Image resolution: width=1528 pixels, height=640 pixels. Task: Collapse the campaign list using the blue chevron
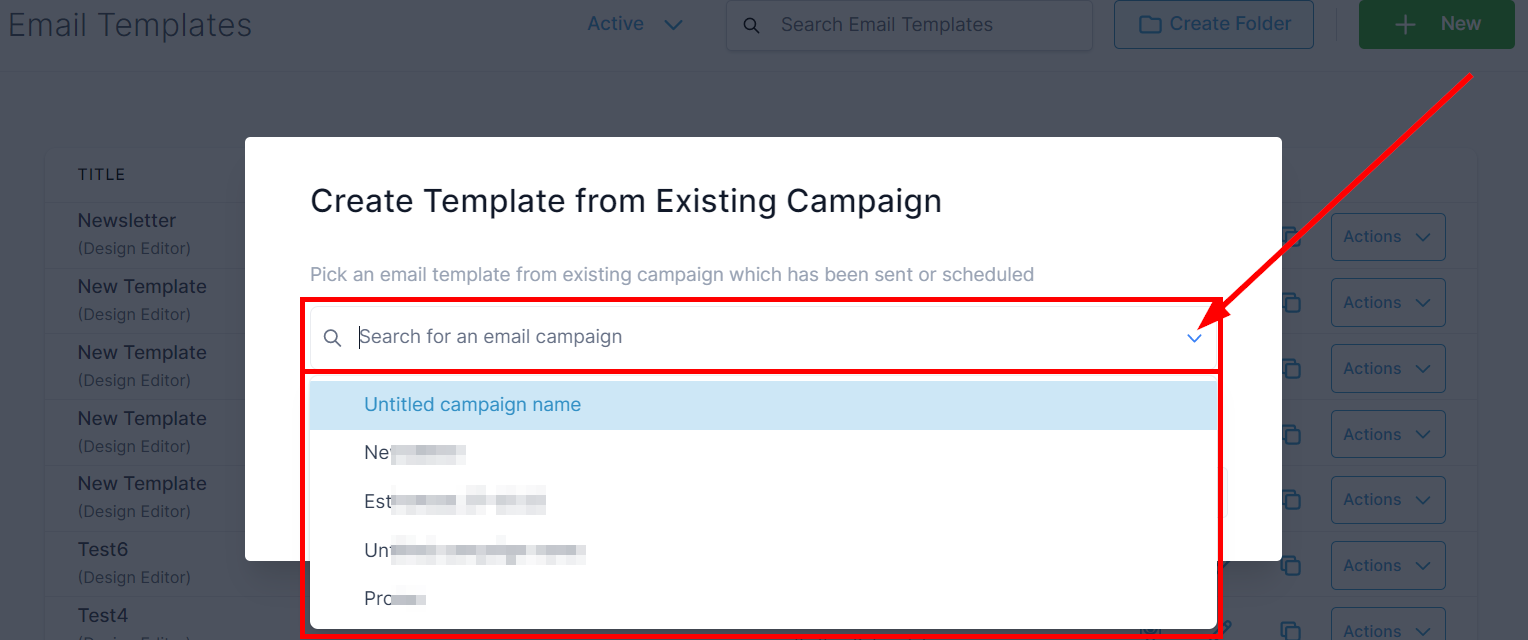point(1194,338)
